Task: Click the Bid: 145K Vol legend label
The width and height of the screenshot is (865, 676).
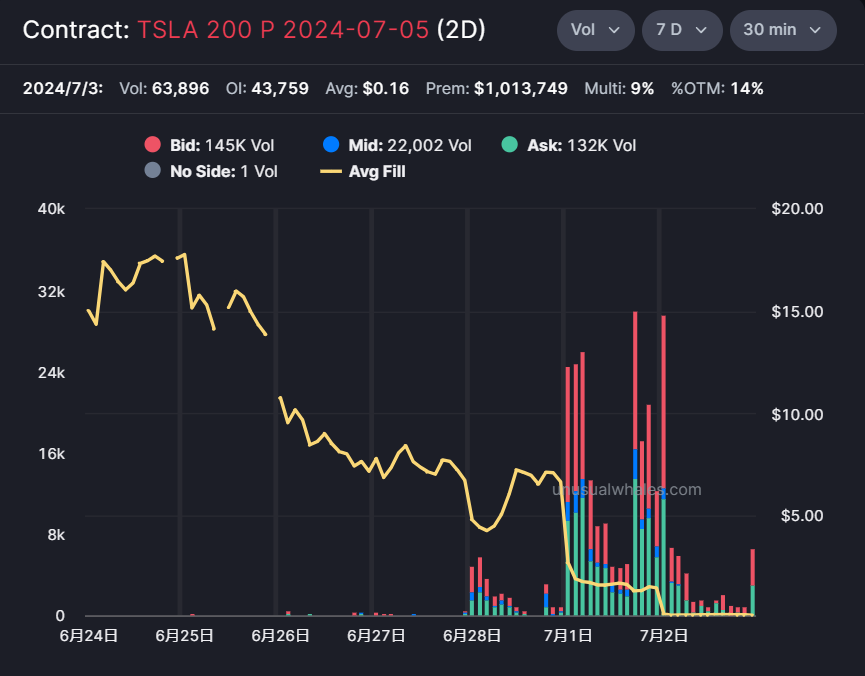Action: click(222, 145)
